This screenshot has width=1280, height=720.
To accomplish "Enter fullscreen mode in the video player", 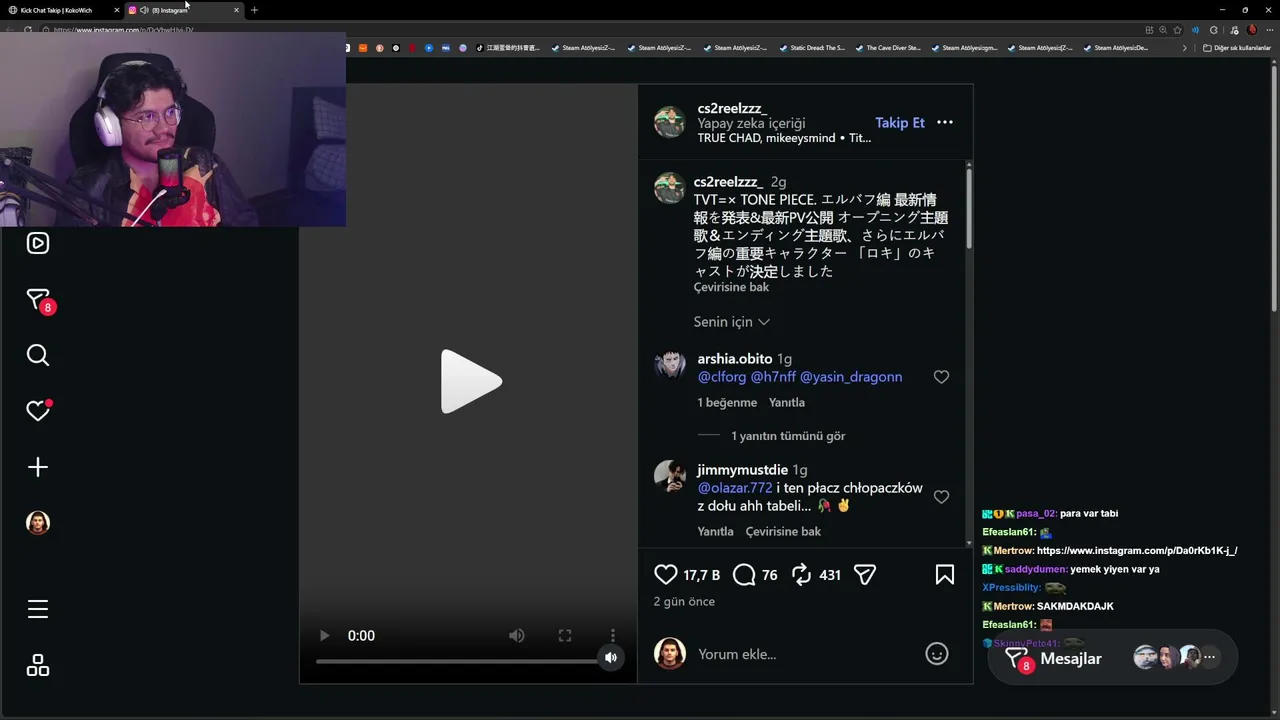I will click(x=565, y=636).
